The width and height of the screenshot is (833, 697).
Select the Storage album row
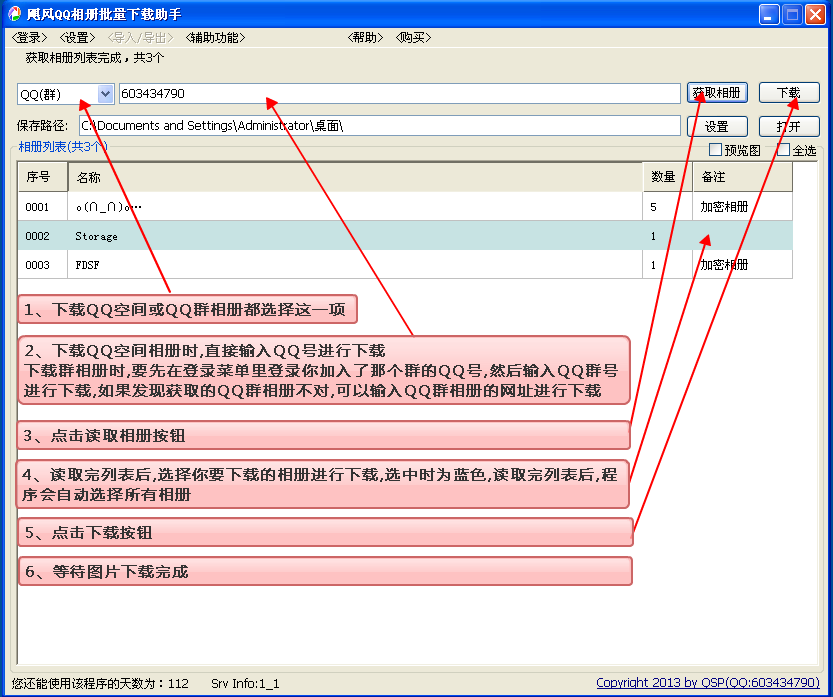(405, 236)
